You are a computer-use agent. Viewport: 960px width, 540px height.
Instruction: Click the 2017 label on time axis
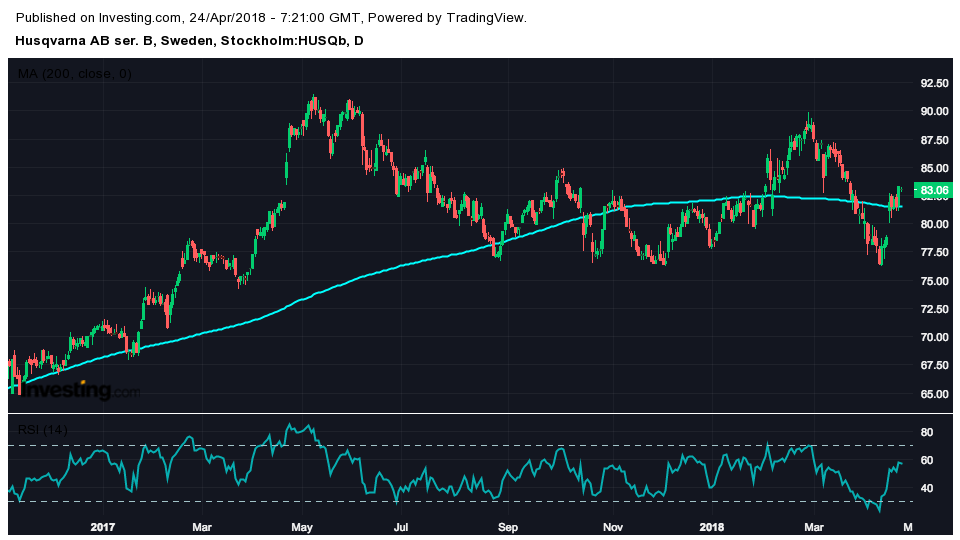103,527
